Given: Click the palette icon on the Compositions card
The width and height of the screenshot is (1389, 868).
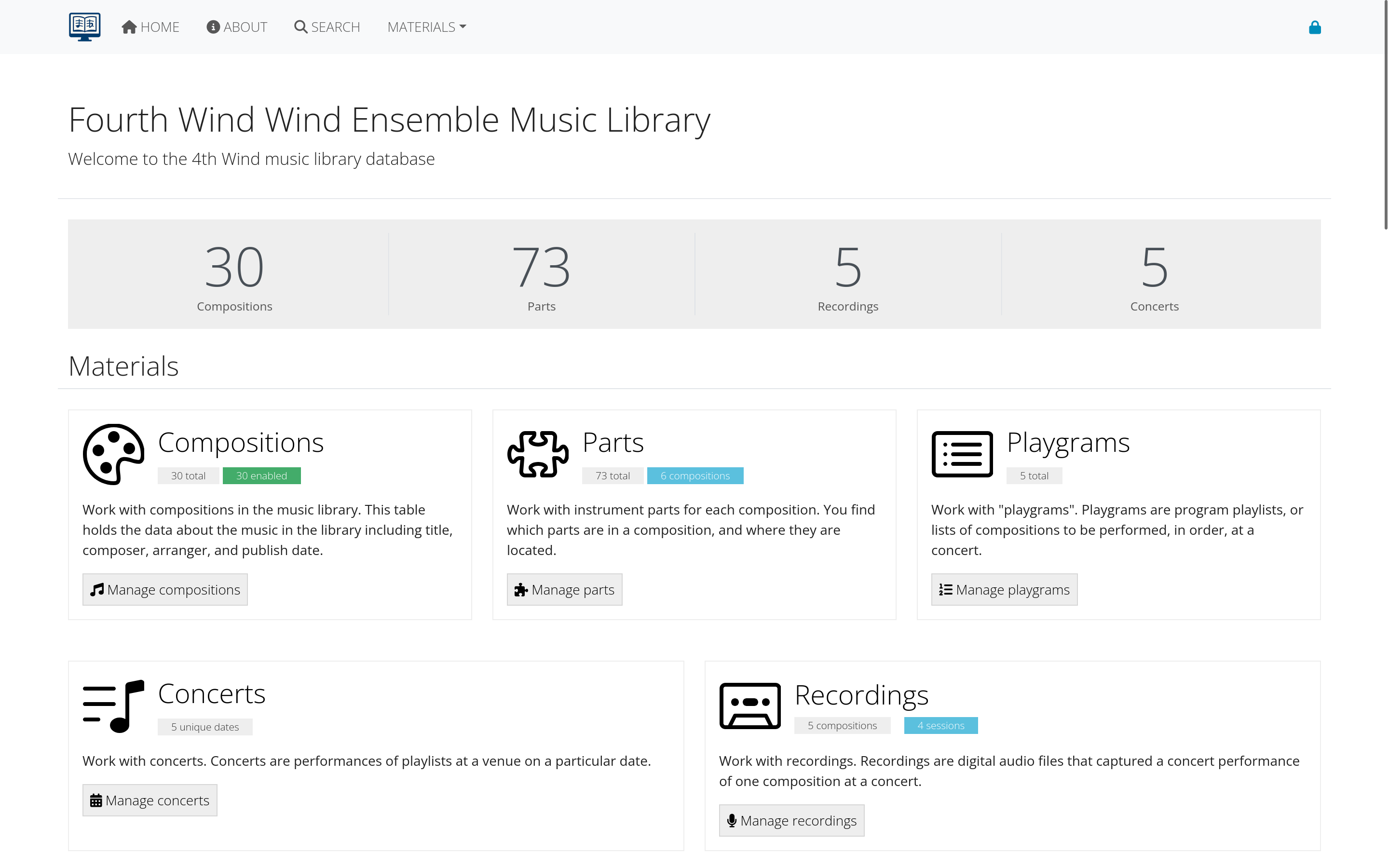Looking at the screenshot, I should [x=114, y=453].
